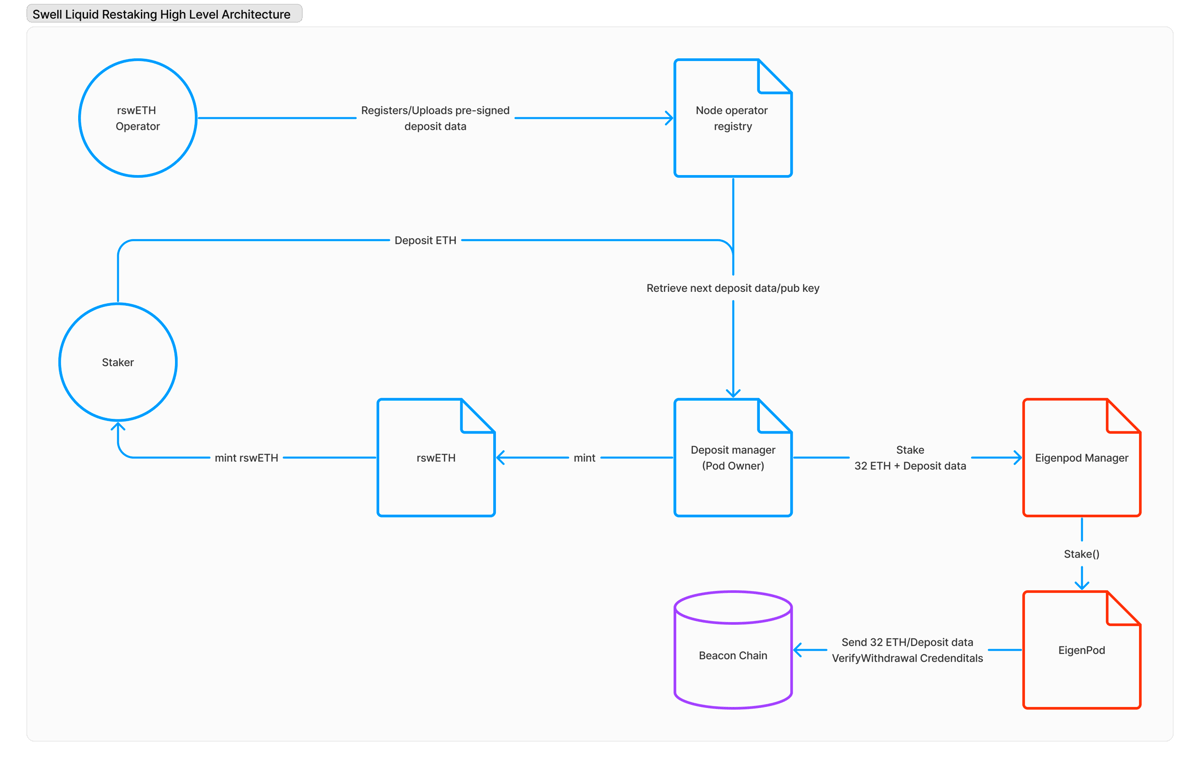This screenshot has height=768, width=1200.
Task: Select the 'Deposit ETH' connector label
Action: [425, 240]
